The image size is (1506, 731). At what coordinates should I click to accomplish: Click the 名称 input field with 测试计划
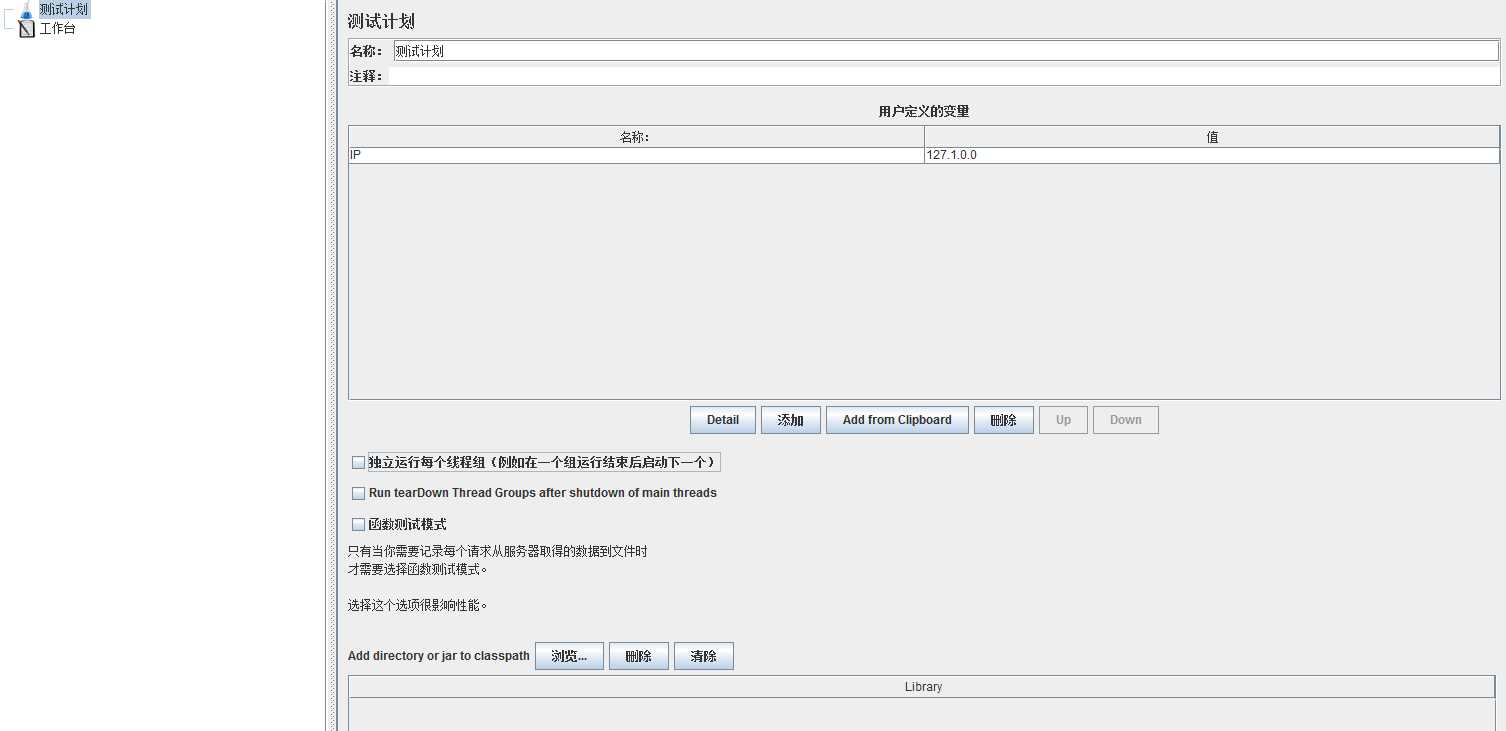(946, 51)
